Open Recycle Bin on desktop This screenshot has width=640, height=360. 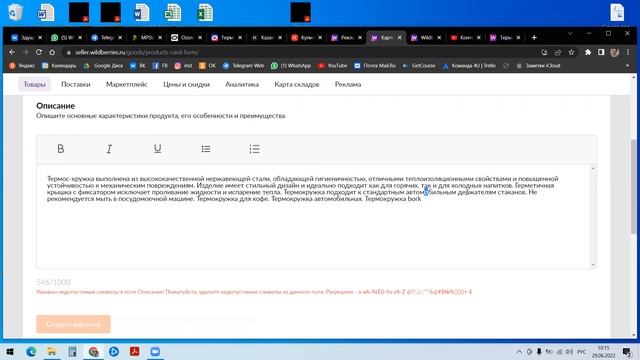[16, 12]
